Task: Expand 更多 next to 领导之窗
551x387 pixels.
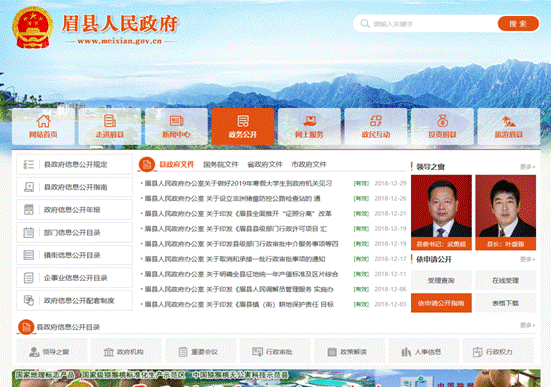Action: [x=527, y=167]
